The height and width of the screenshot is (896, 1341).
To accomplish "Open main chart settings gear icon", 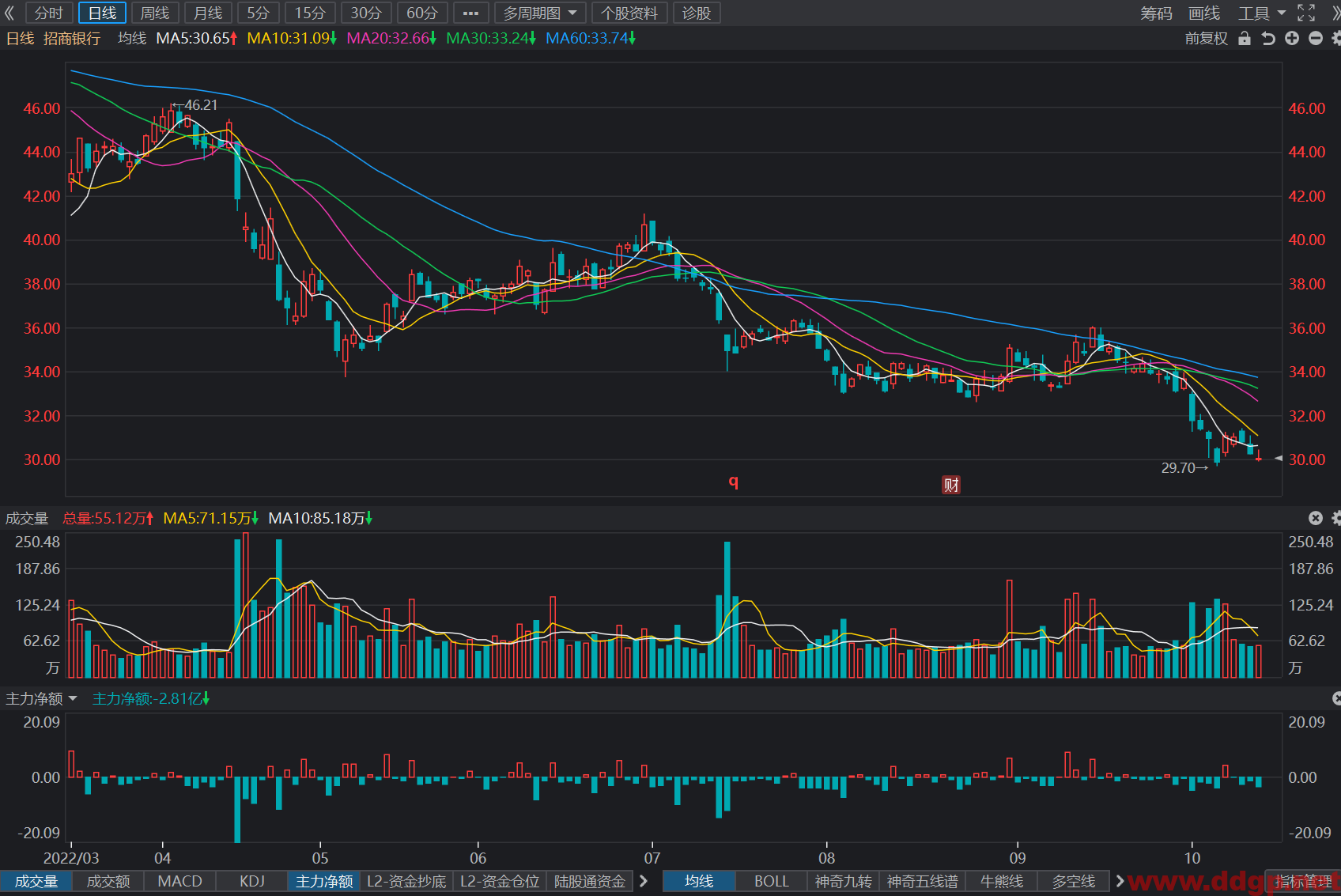I will [1336, 38].
